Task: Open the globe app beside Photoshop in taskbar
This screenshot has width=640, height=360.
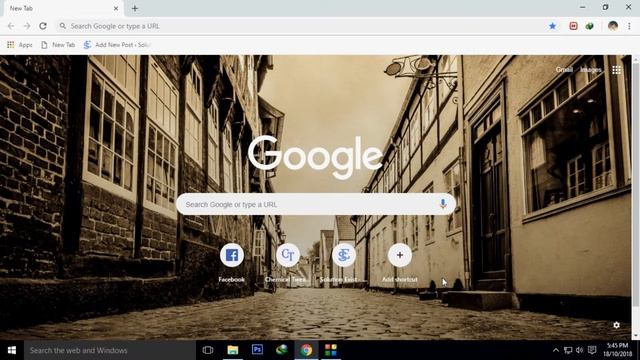Action: [282, 350]
